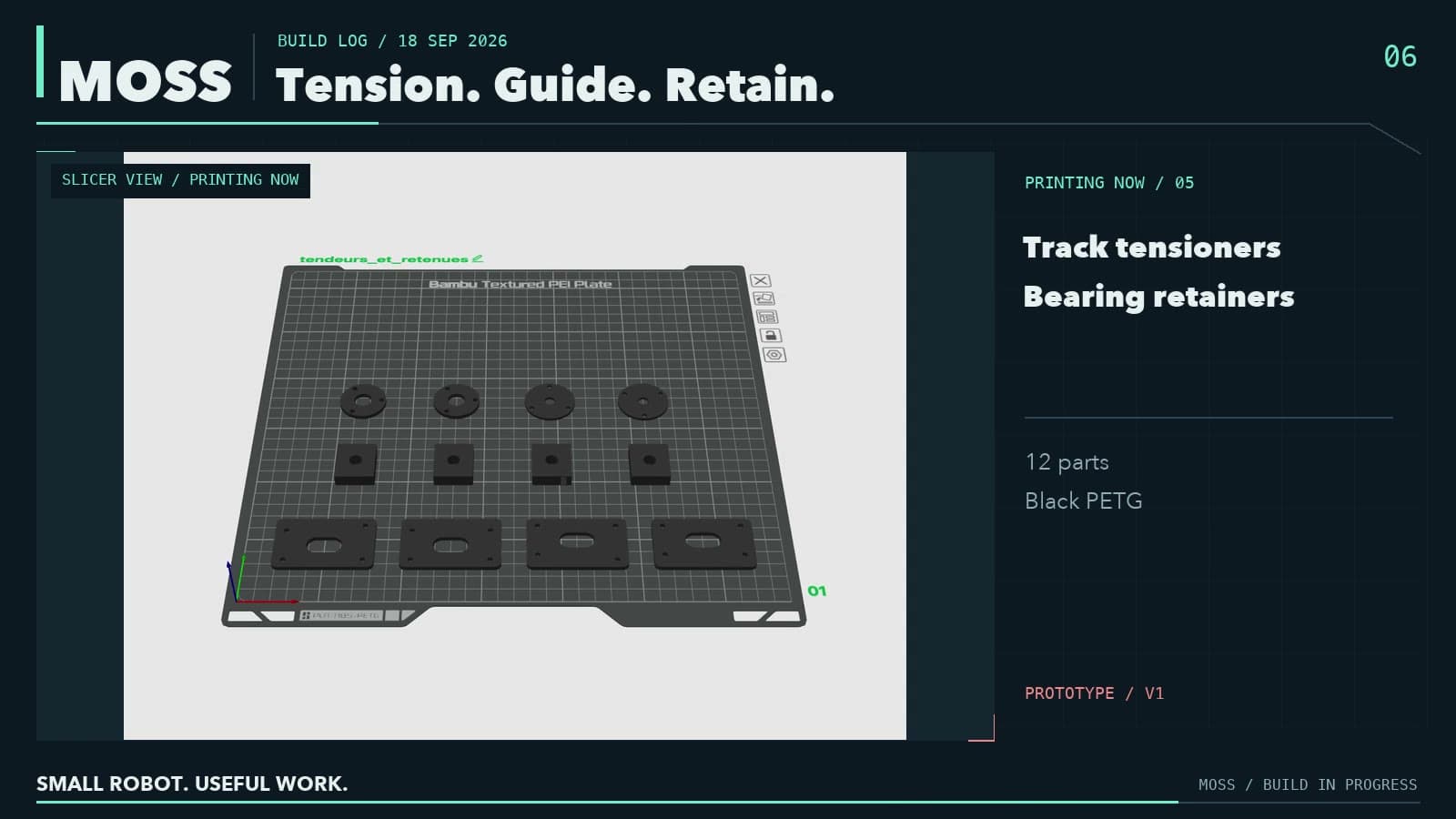Select the leftmost slotted mounting plate
Viewport: 1456px width, 819px height.
click(x=324, y=544)
